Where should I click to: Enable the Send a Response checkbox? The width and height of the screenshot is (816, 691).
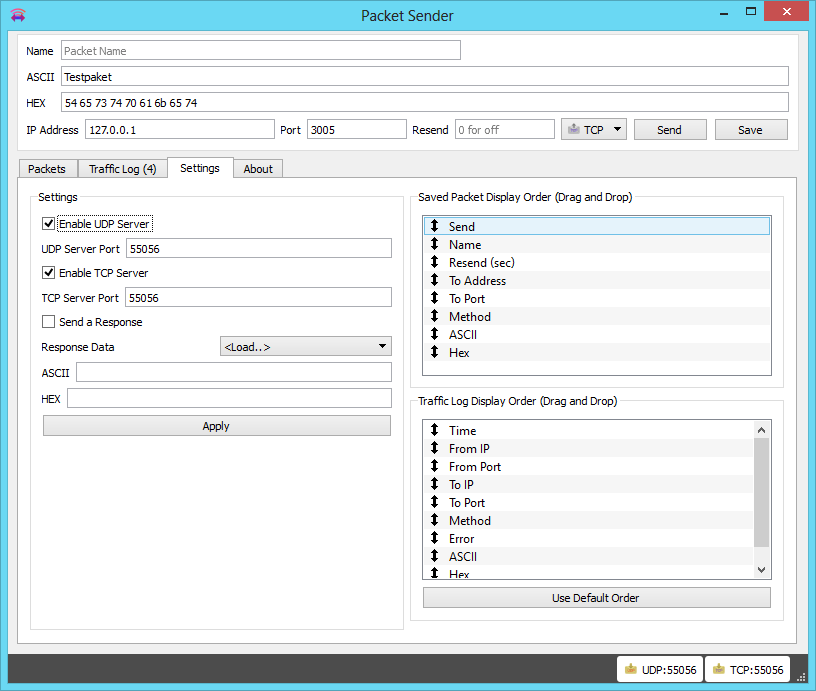[x=48, y=322]
